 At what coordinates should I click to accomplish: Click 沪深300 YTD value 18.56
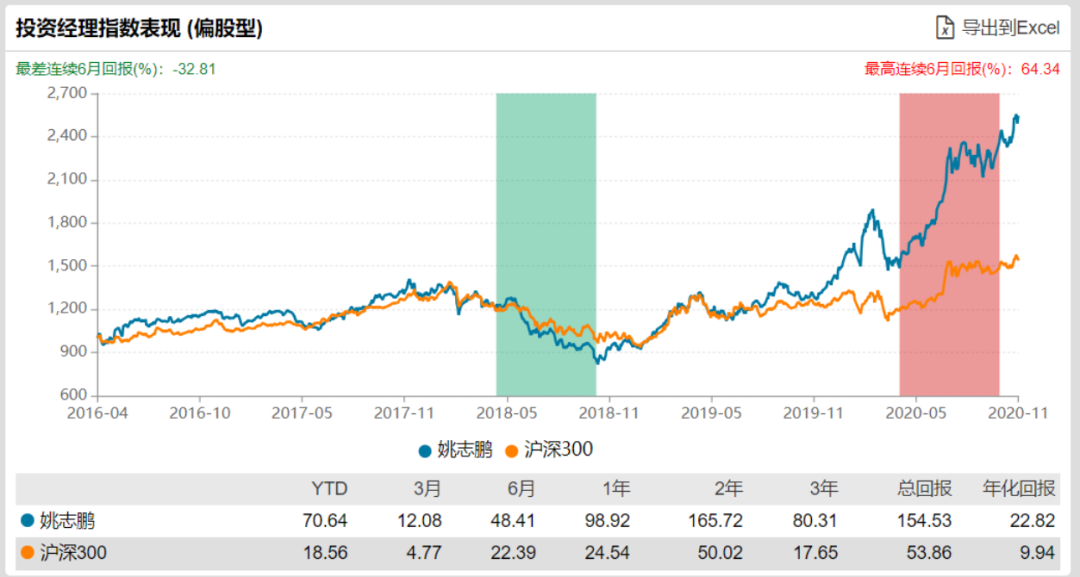click(325, 553)
